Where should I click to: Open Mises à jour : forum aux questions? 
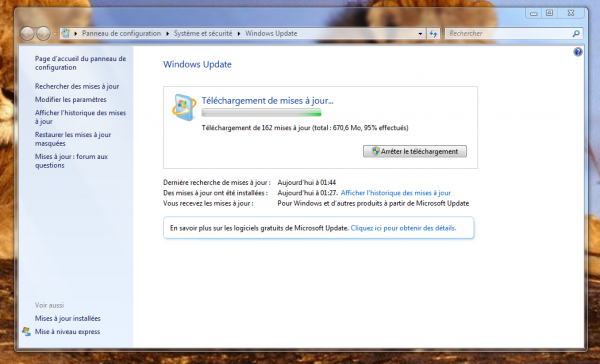pyautogui.click(x=72, y=161)
